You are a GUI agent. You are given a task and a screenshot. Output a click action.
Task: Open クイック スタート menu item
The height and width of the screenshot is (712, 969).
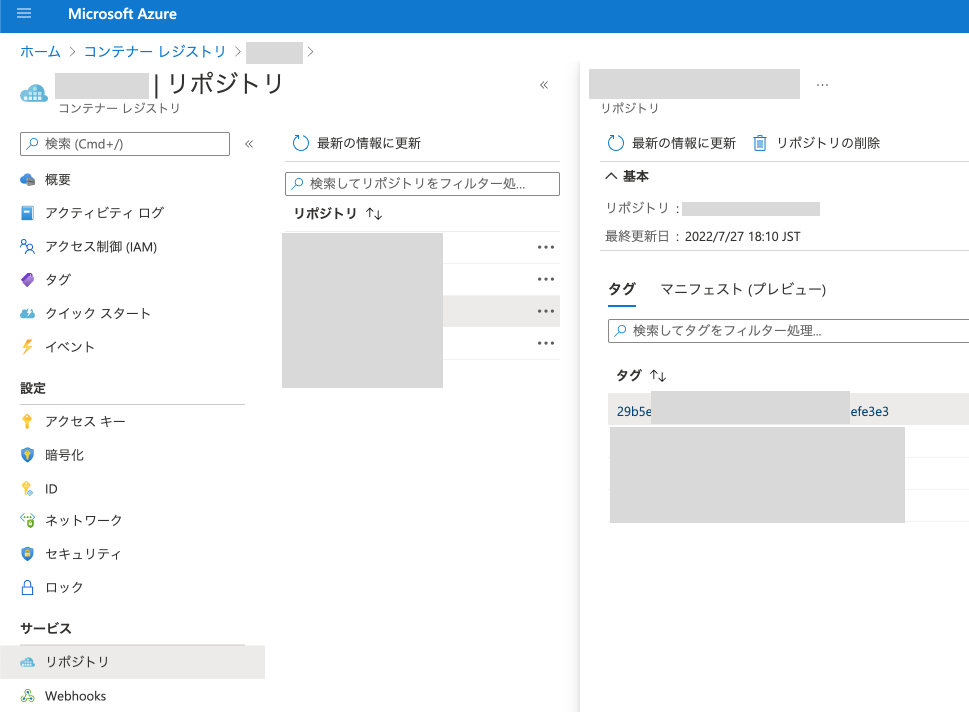[x=98, y=313]
